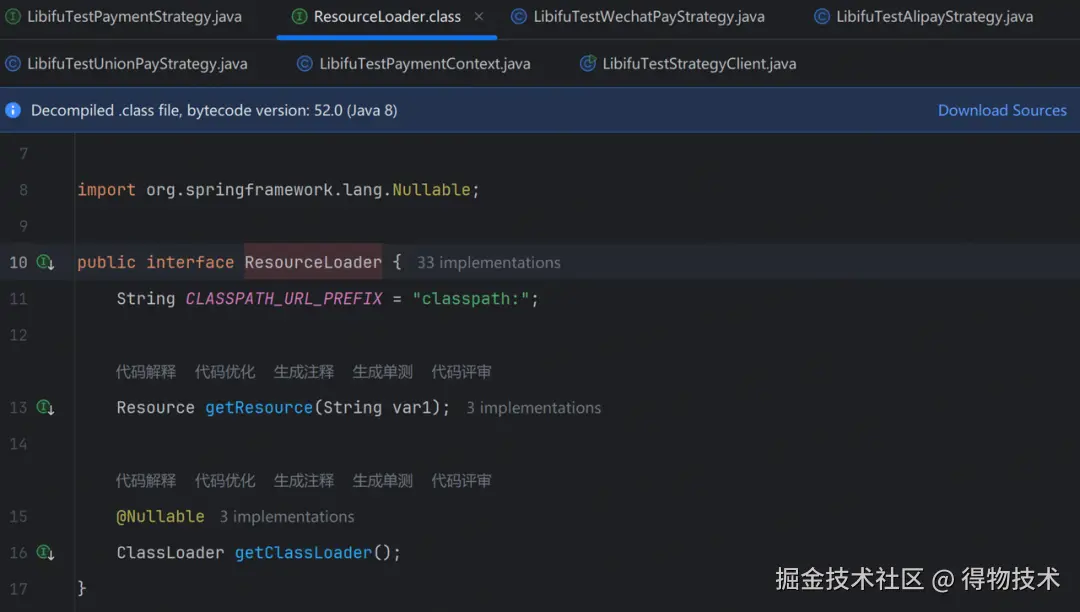The height and width of the screenshot is (612, 1080).
Task: Click the LibifuTestUnionPayStrategy.java class icon
Action: pyautogui.click(x=13, y=64)
